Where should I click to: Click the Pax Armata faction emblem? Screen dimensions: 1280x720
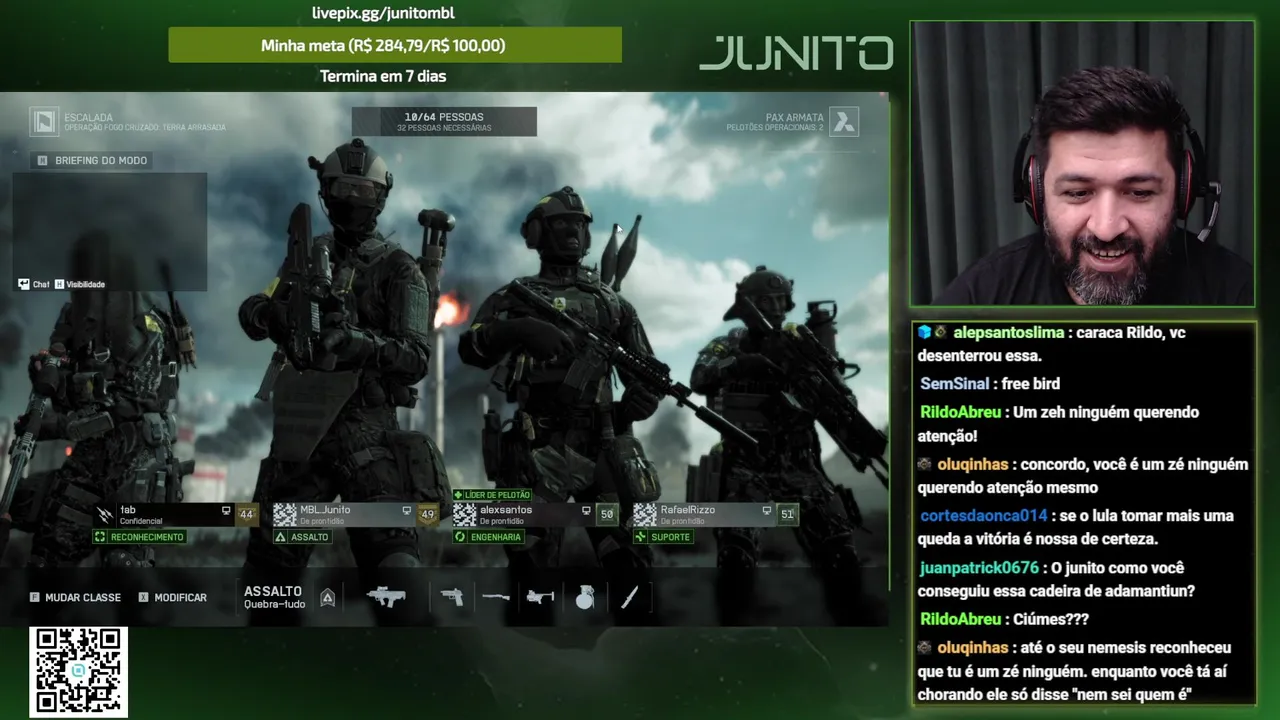tap(844, 122)
